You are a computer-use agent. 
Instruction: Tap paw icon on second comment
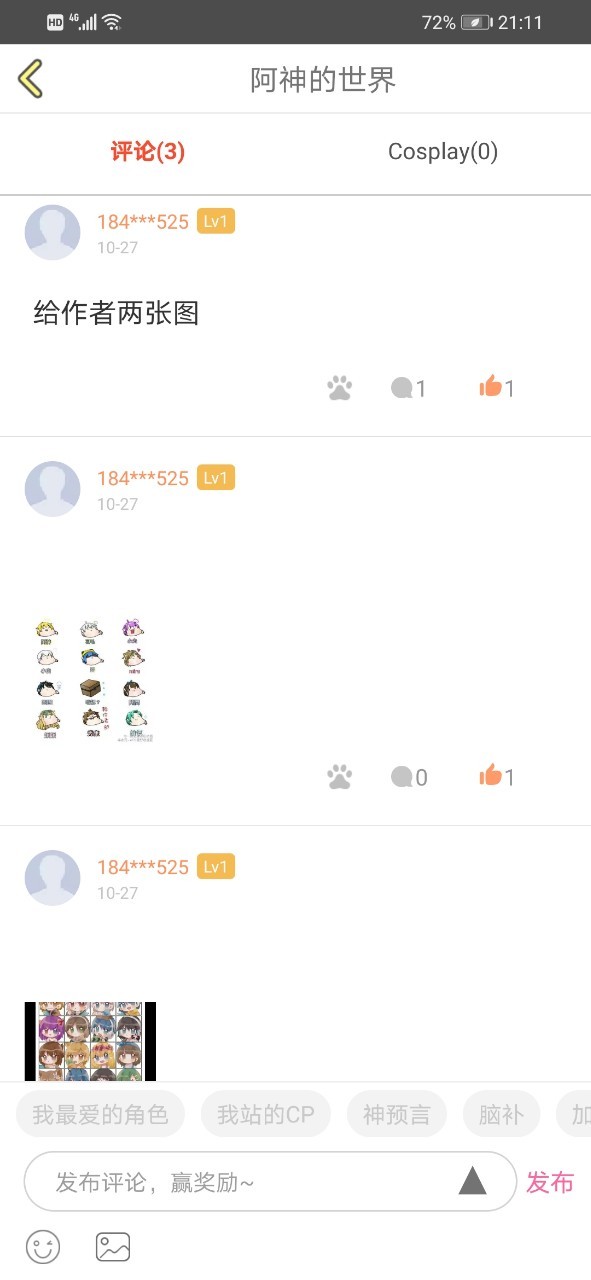pos(340,777)
